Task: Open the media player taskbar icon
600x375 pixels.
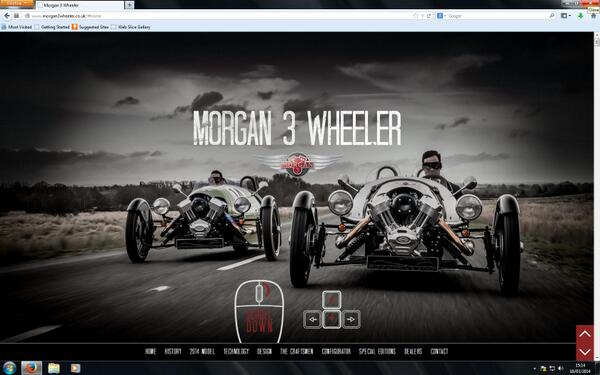Action: tap(75, 368)
